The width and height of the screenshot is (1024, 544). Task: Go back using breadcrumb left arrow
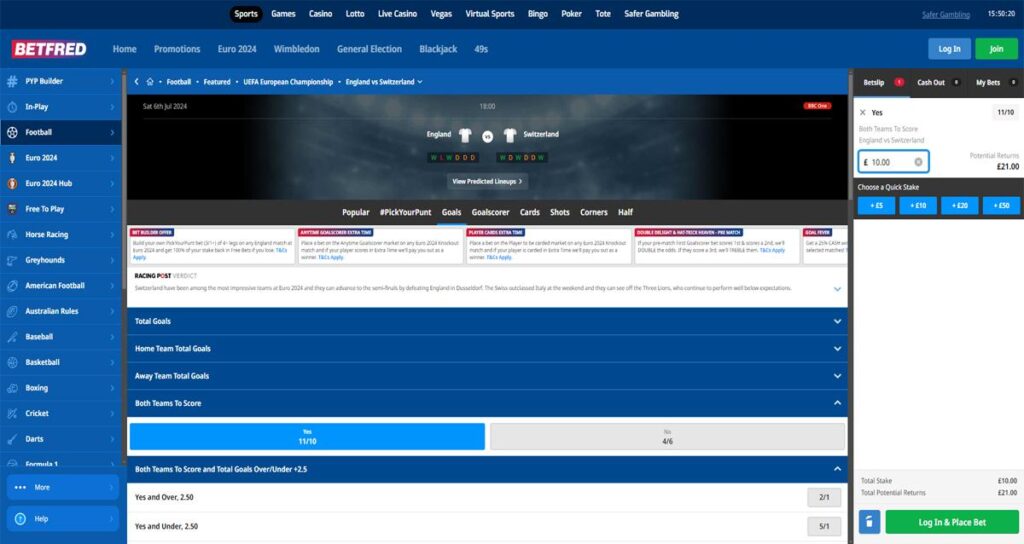pos(136,82)
